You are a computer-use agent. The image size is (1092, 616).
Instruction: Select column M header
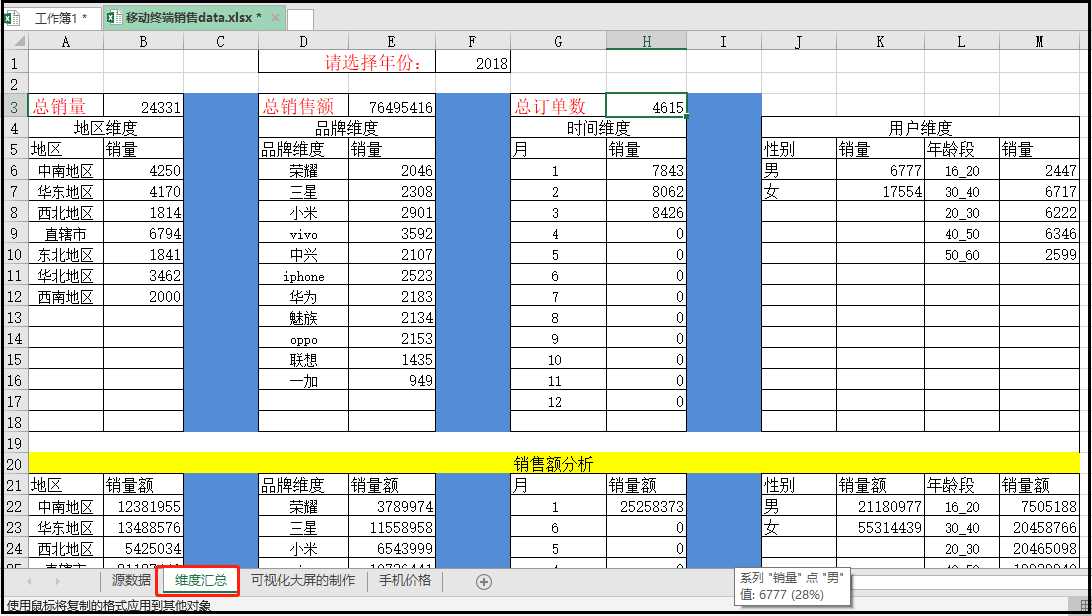click(x=1039, y=41)
